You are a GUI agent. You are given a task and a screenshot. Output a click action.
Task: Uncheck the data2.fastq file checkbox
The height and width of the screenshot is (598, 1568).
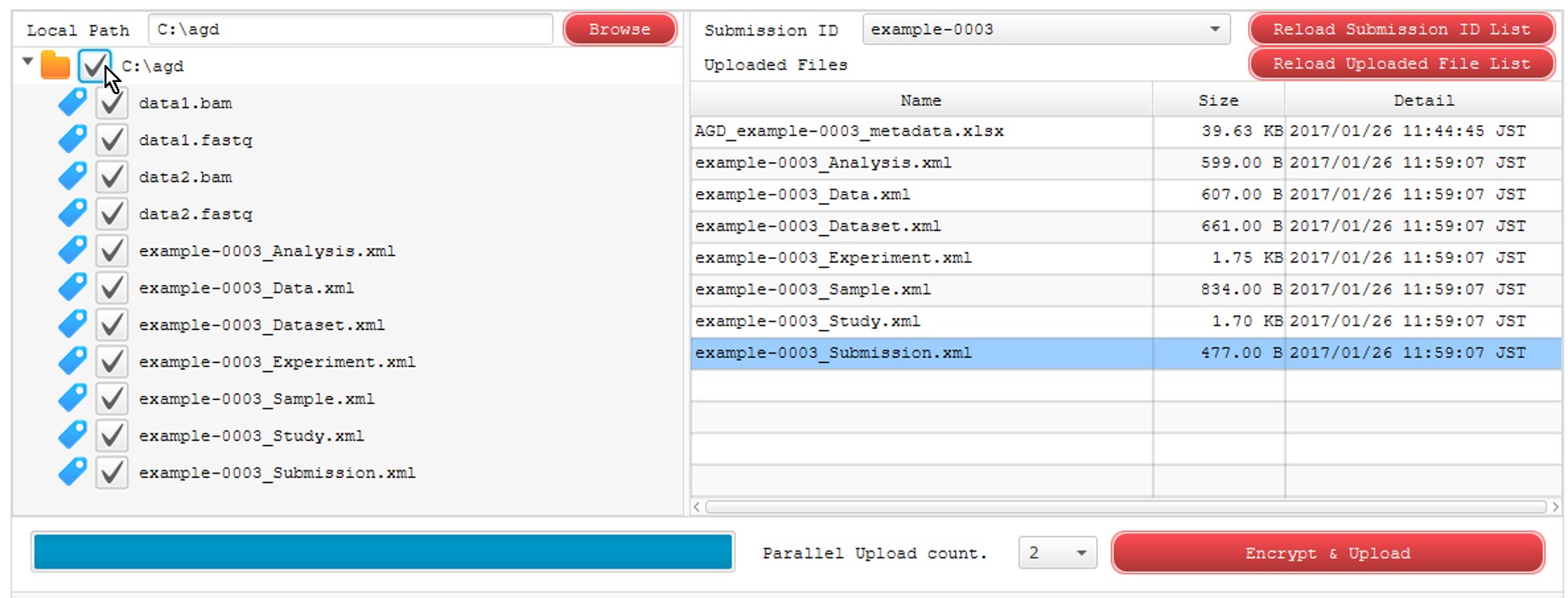coord(112,214)
